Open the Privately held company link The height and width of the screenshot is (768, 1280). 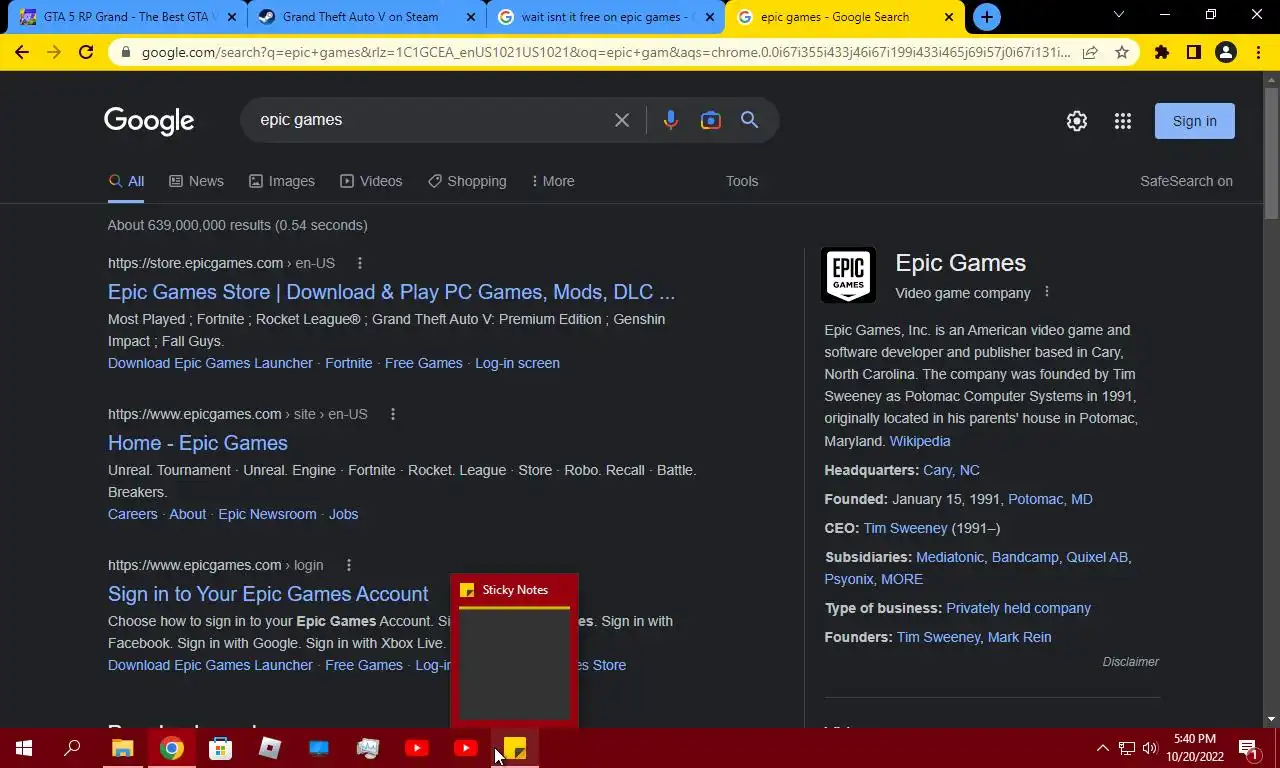click(x=1018, y=608)
